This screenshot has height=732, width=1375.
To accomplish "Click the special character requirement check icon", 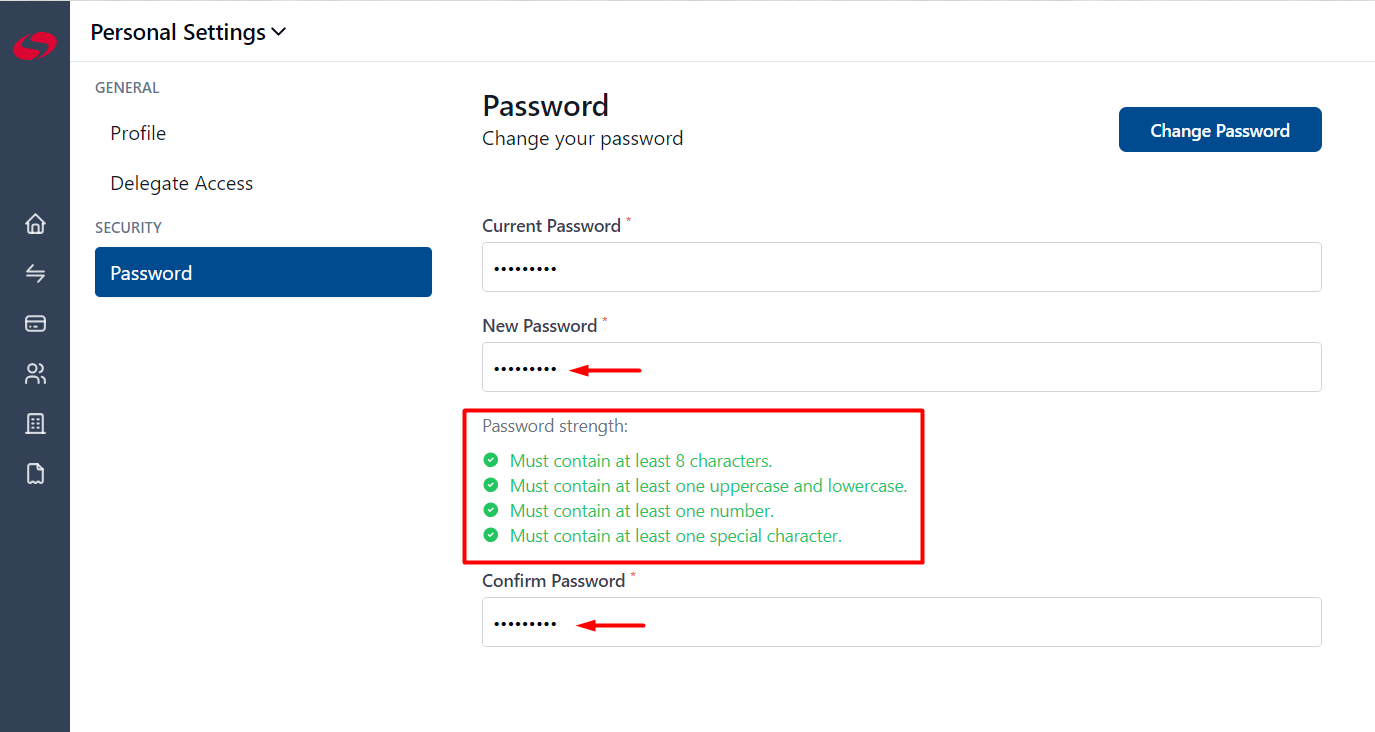I will point(490,535).
